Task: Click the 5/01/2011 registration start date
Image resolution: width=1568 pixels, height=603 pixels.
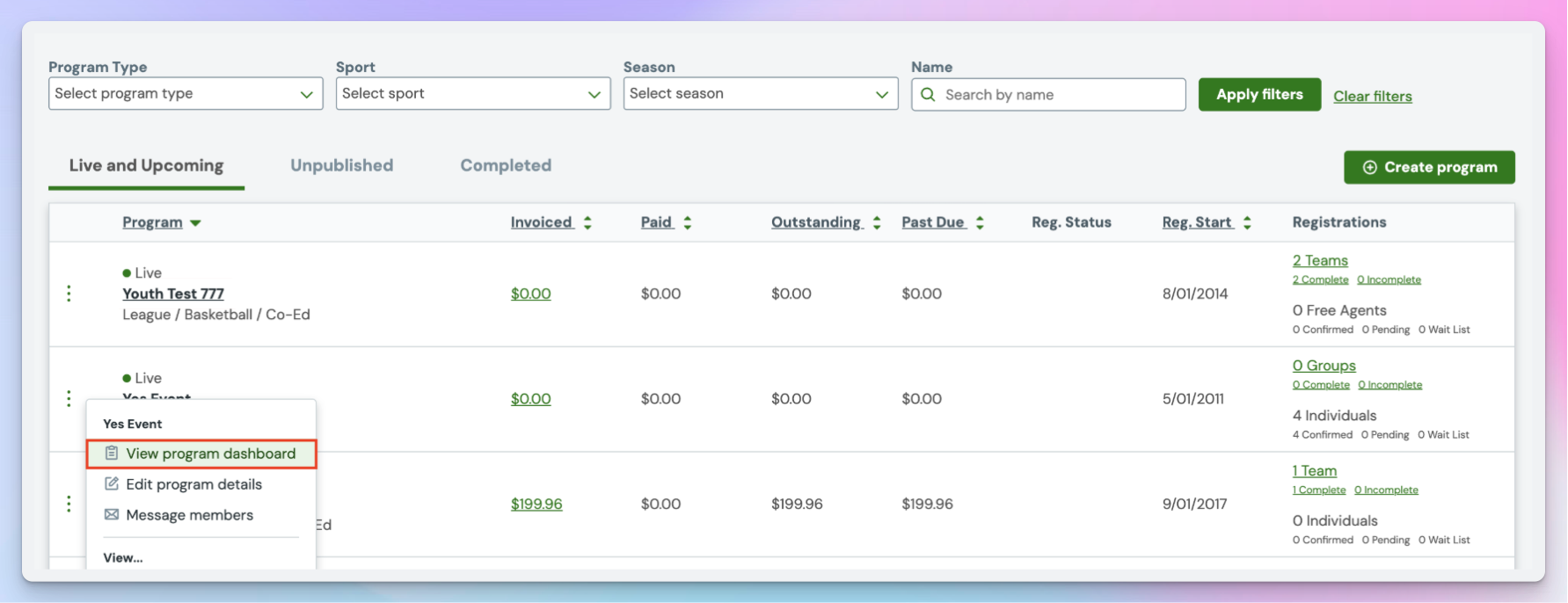Action: (1192, 398)
